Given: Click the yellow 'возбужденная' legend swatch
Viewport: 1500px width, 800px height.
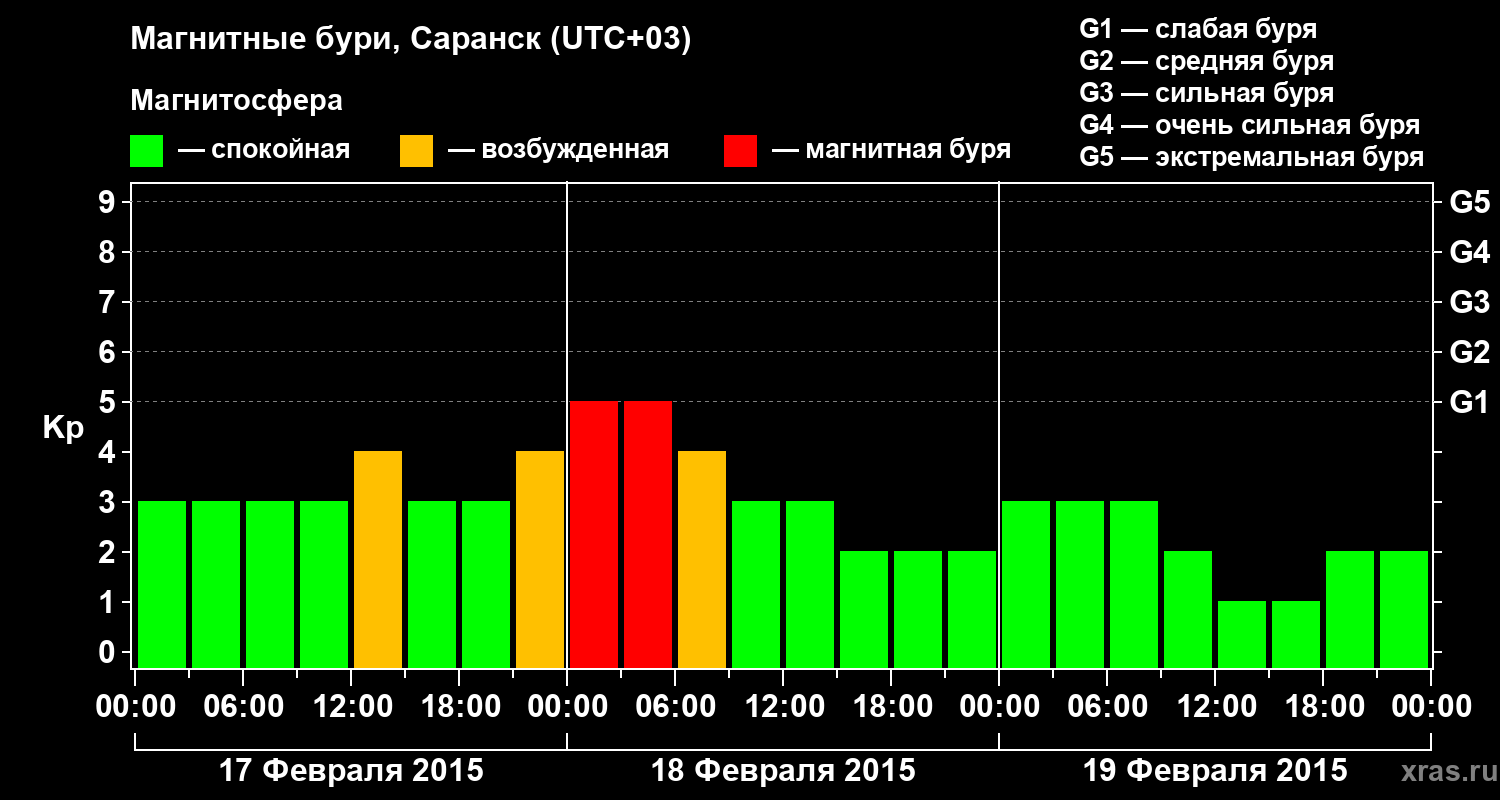Looking at the screenshot, I should (417, 151).
